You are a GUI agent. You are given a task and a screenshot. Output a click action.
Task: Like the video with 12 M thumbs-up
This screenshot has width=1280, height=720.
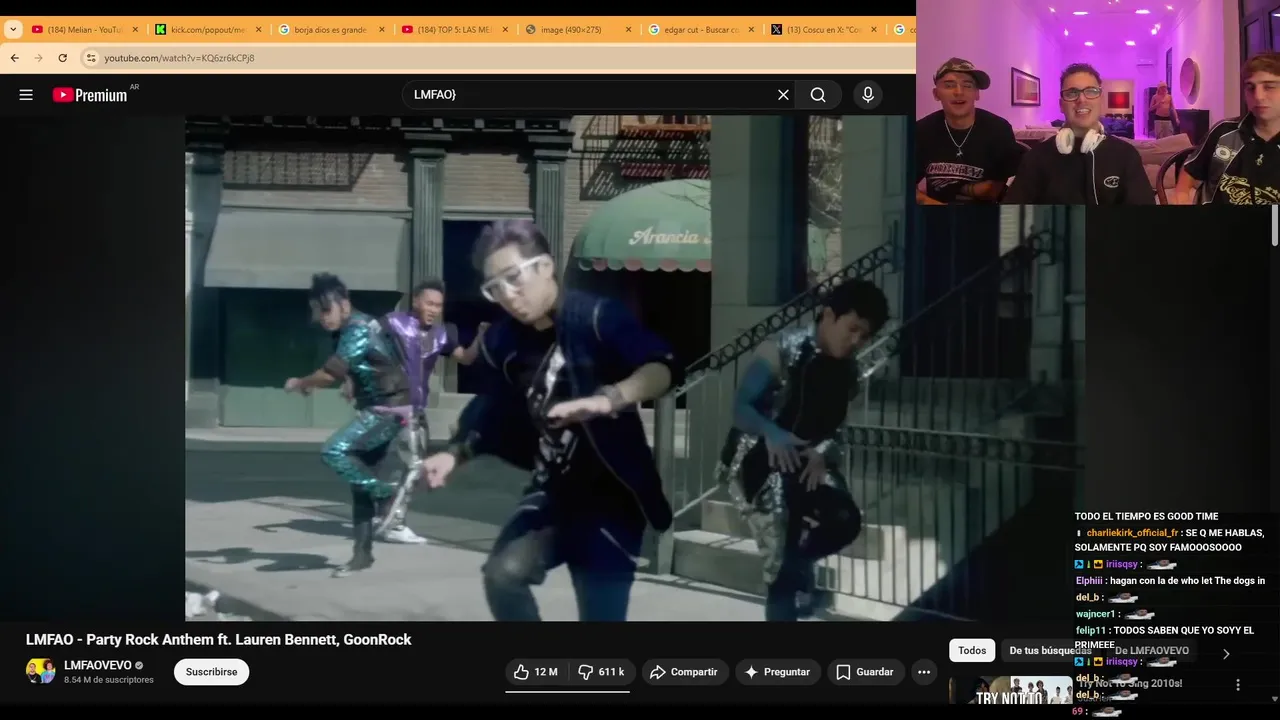(536, 672)
